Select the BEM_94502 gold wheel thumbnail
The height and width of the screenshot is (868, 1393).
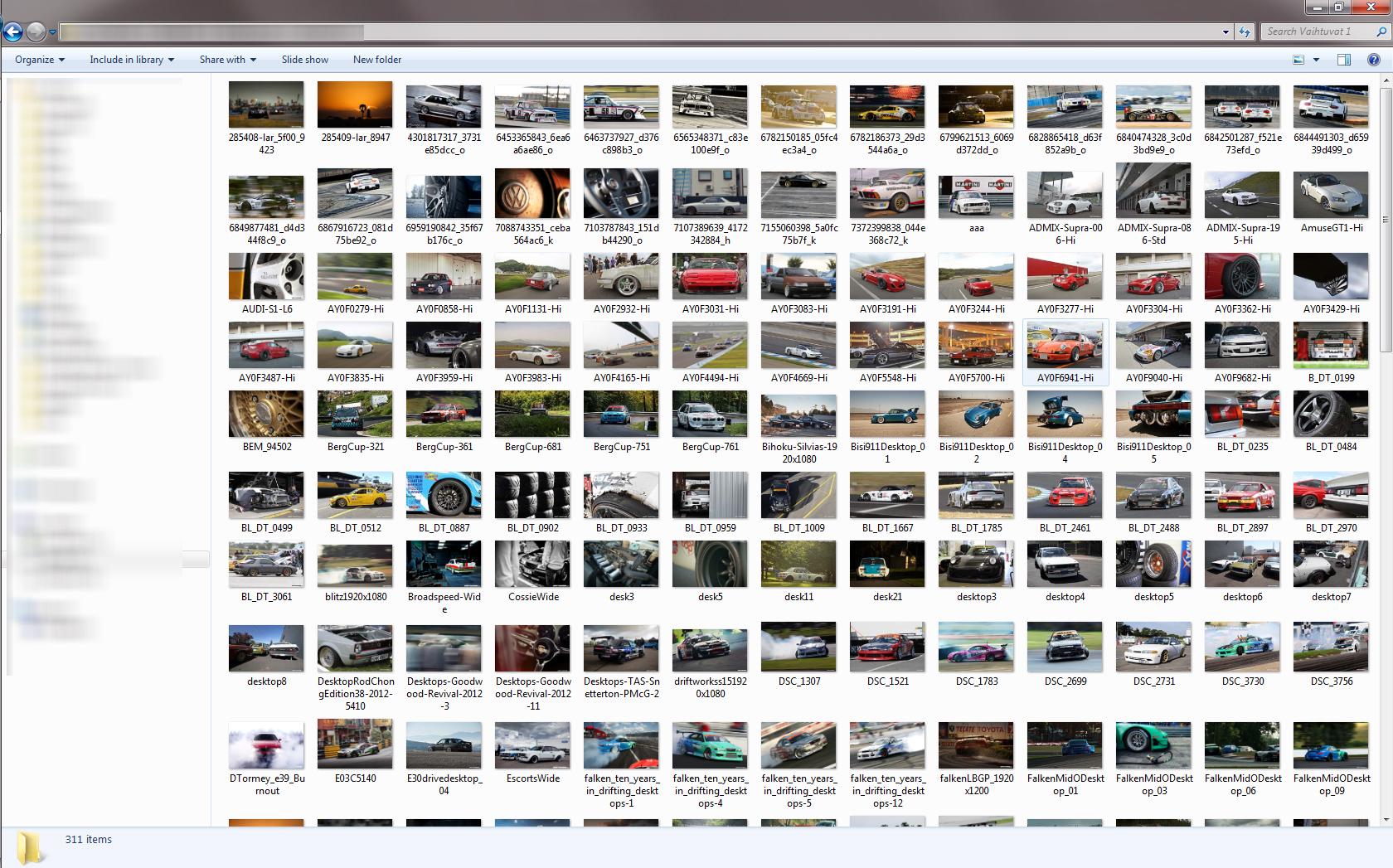click(266, 414)
